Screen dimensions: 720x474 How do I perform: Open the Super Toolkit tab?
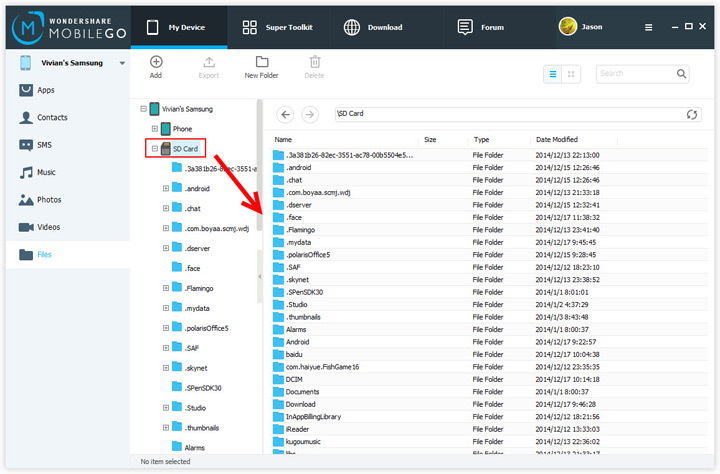[x=278, y=28]
